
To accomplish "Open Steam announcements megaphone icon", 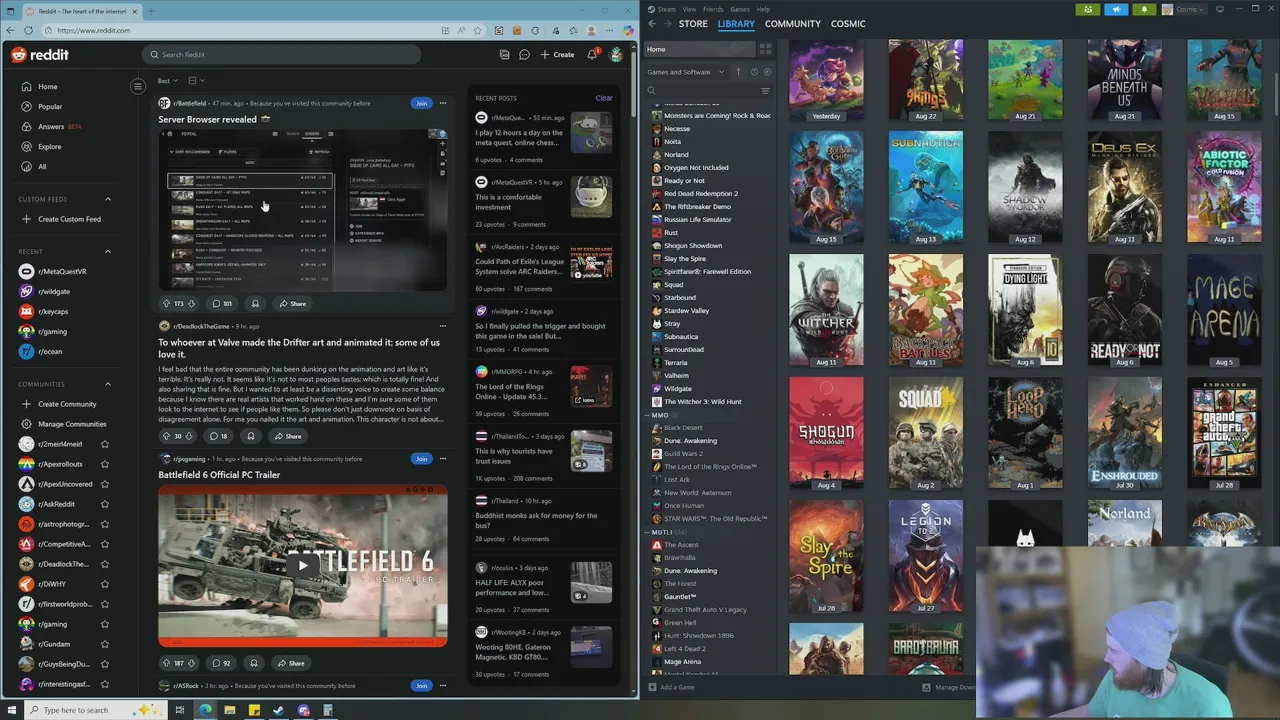I will coord(1116,10).
